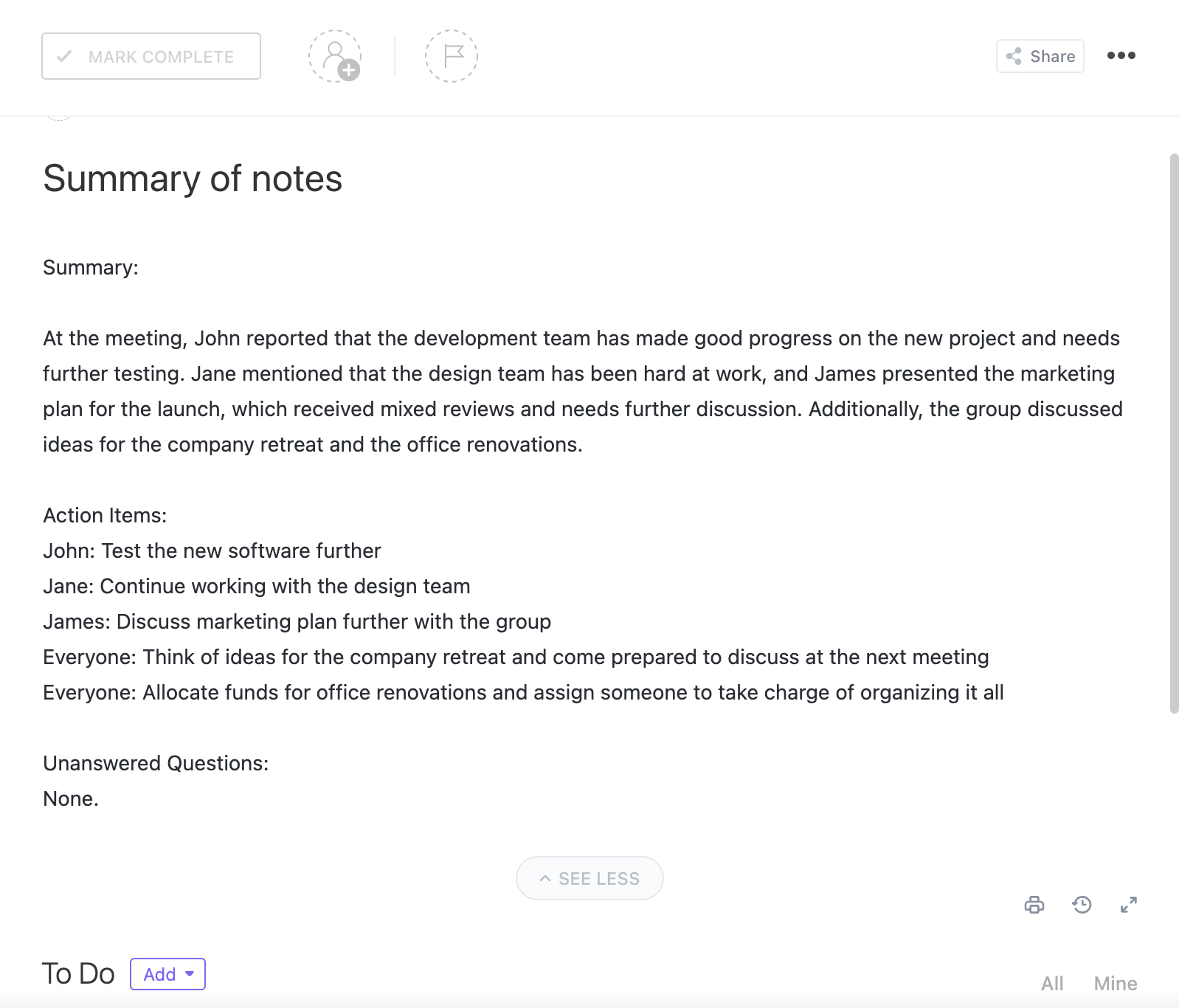Click the Summary of notes title
This screenshot has width=1179, height=1008.
pos(193,179)
